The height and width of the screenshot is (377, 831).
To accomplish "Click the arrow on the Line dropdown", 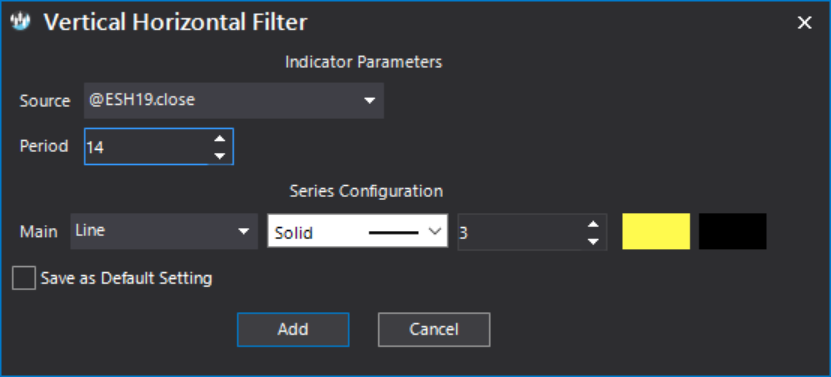I will pyautogui.click(x=243, y=231).
